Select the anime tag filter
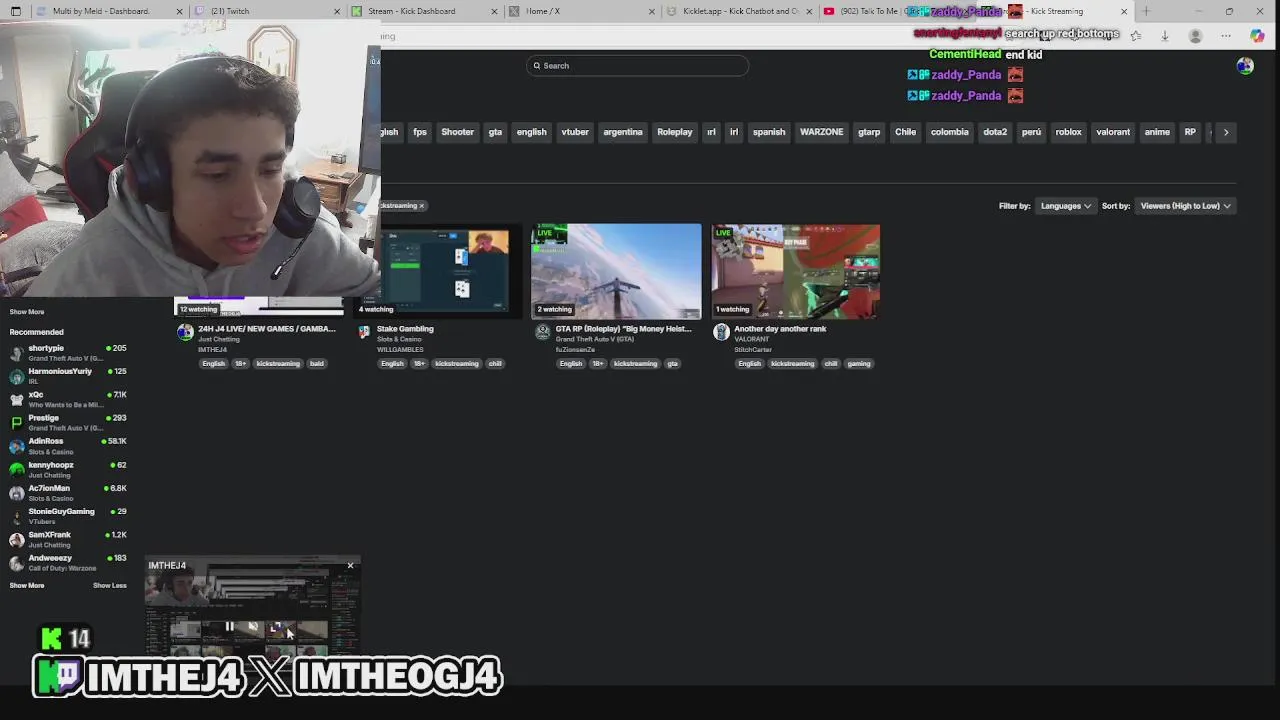Image resolution: width=1280 pixels, height=720 pixels. point(1157,132)
